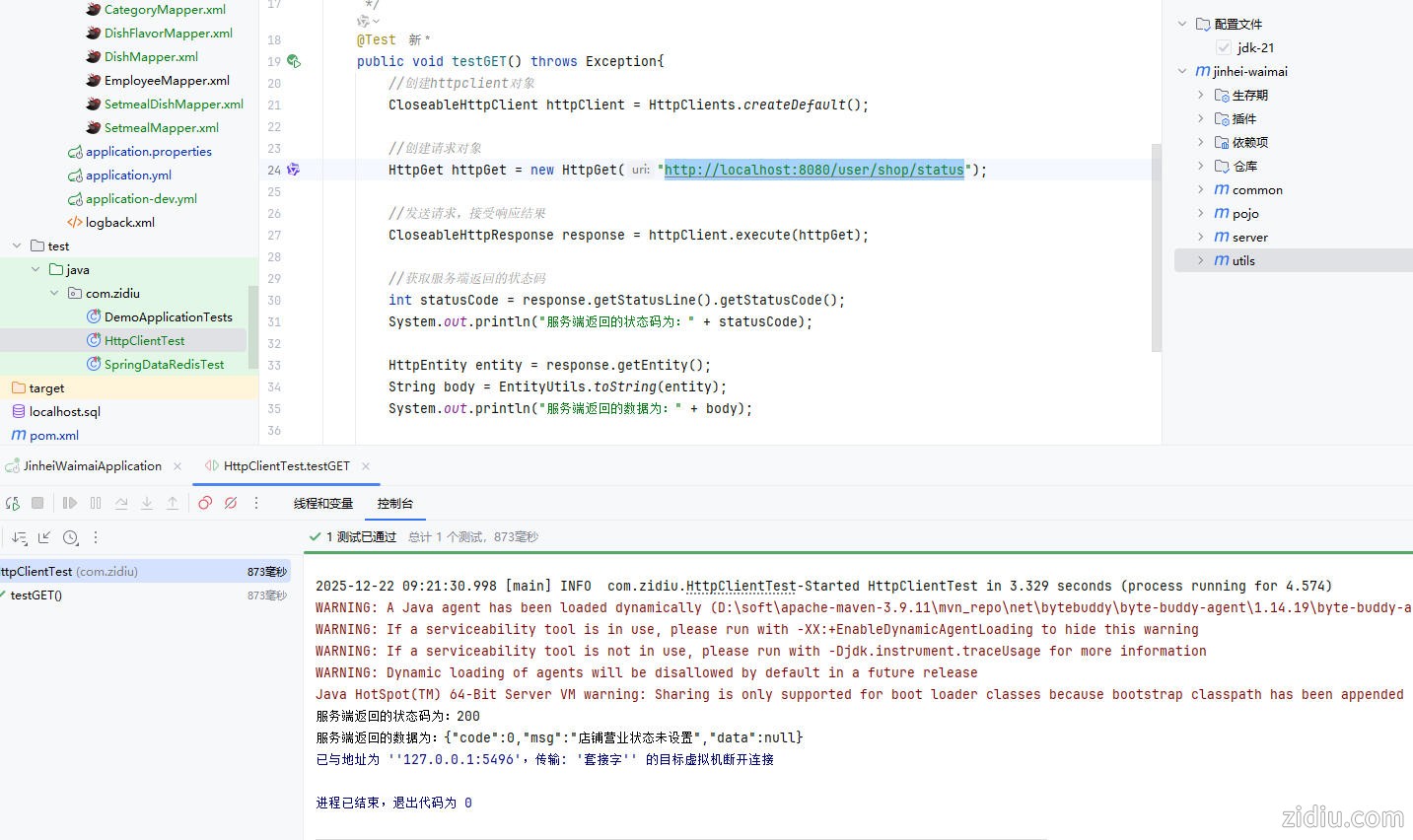
Task: Click the AI gutter icon on line 24
Action: [x=293, y=170]
